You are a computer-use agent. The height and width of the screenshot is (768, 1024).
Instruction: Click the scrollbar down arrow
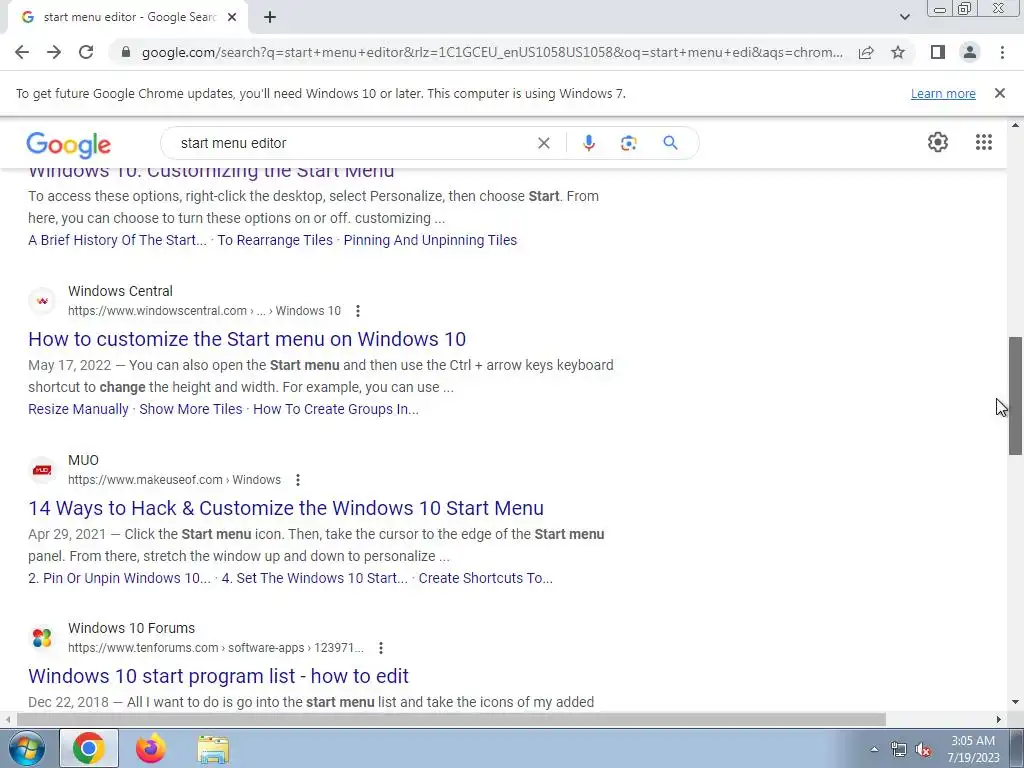(1016, 703)
